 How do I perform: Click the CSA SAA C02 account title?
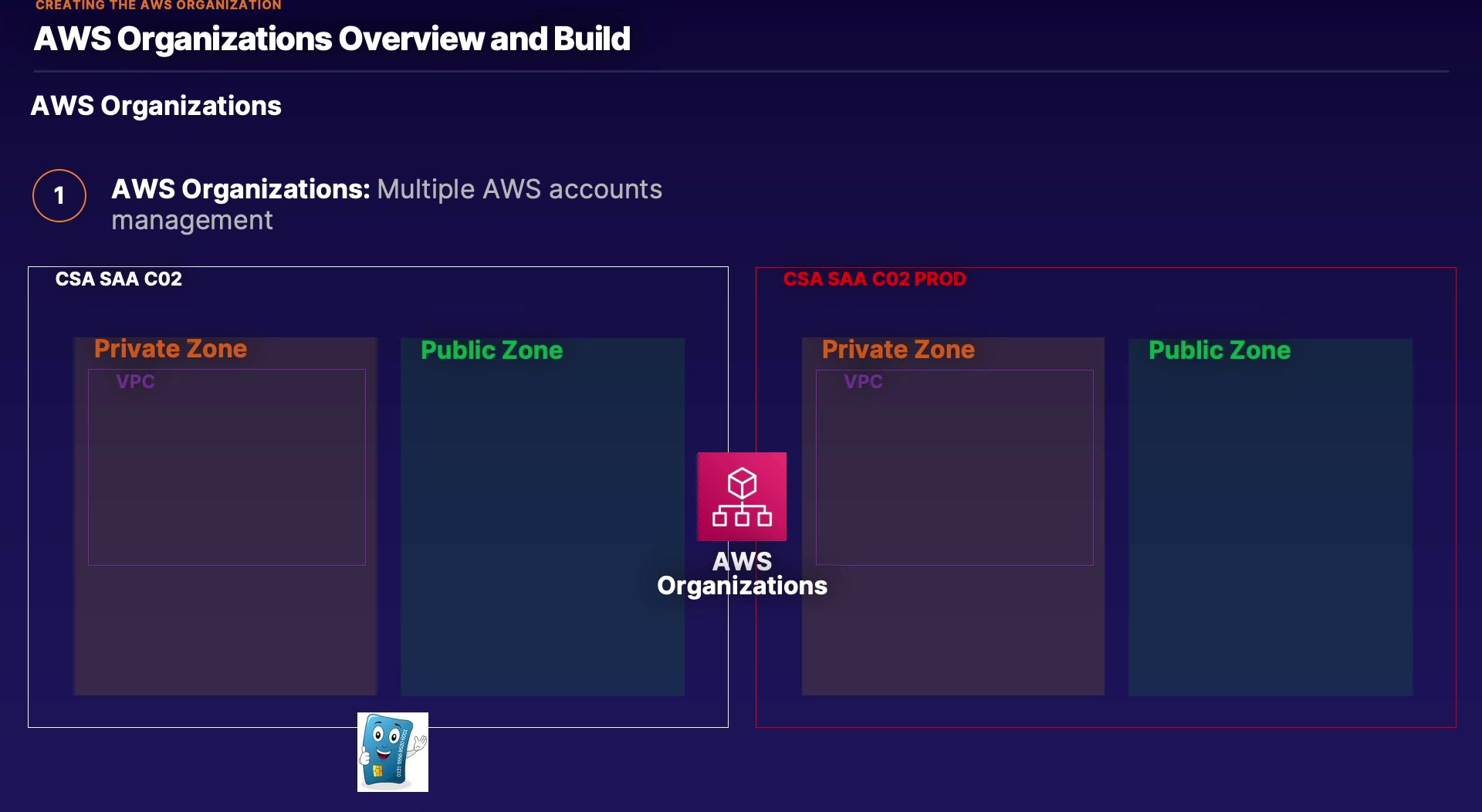point(119,279)
